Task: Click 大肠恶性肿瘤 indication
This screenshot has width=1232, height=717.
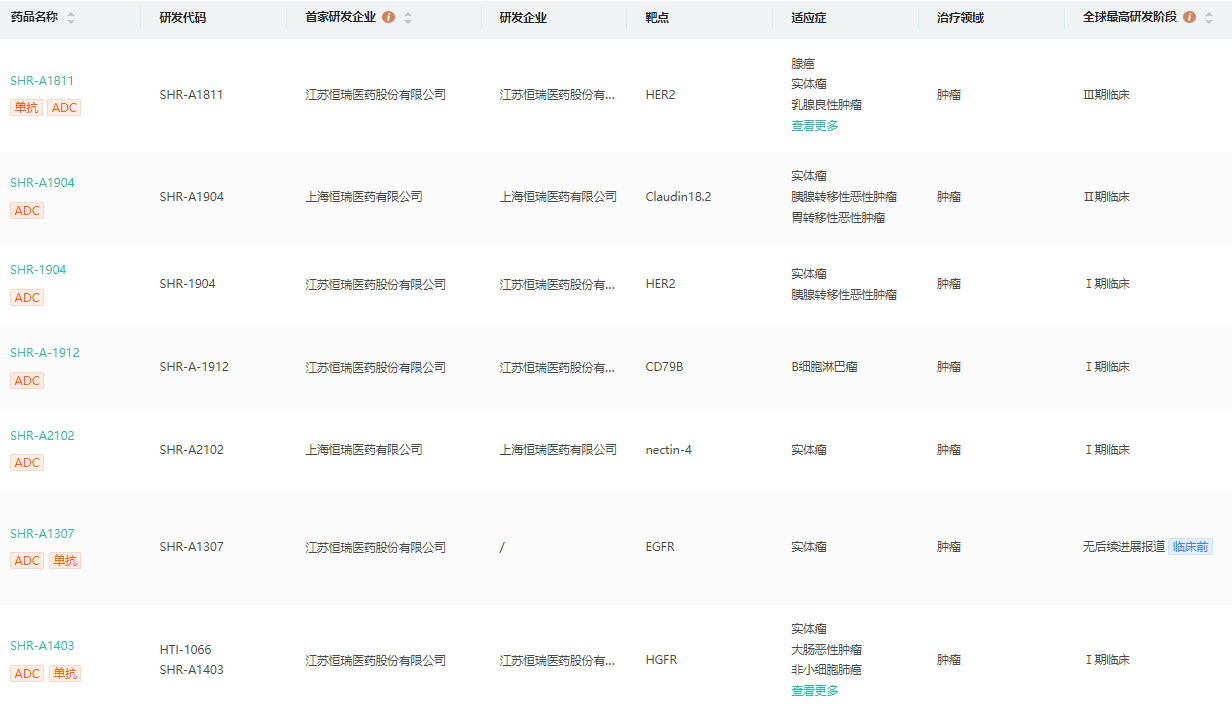Action: [827, 650]
